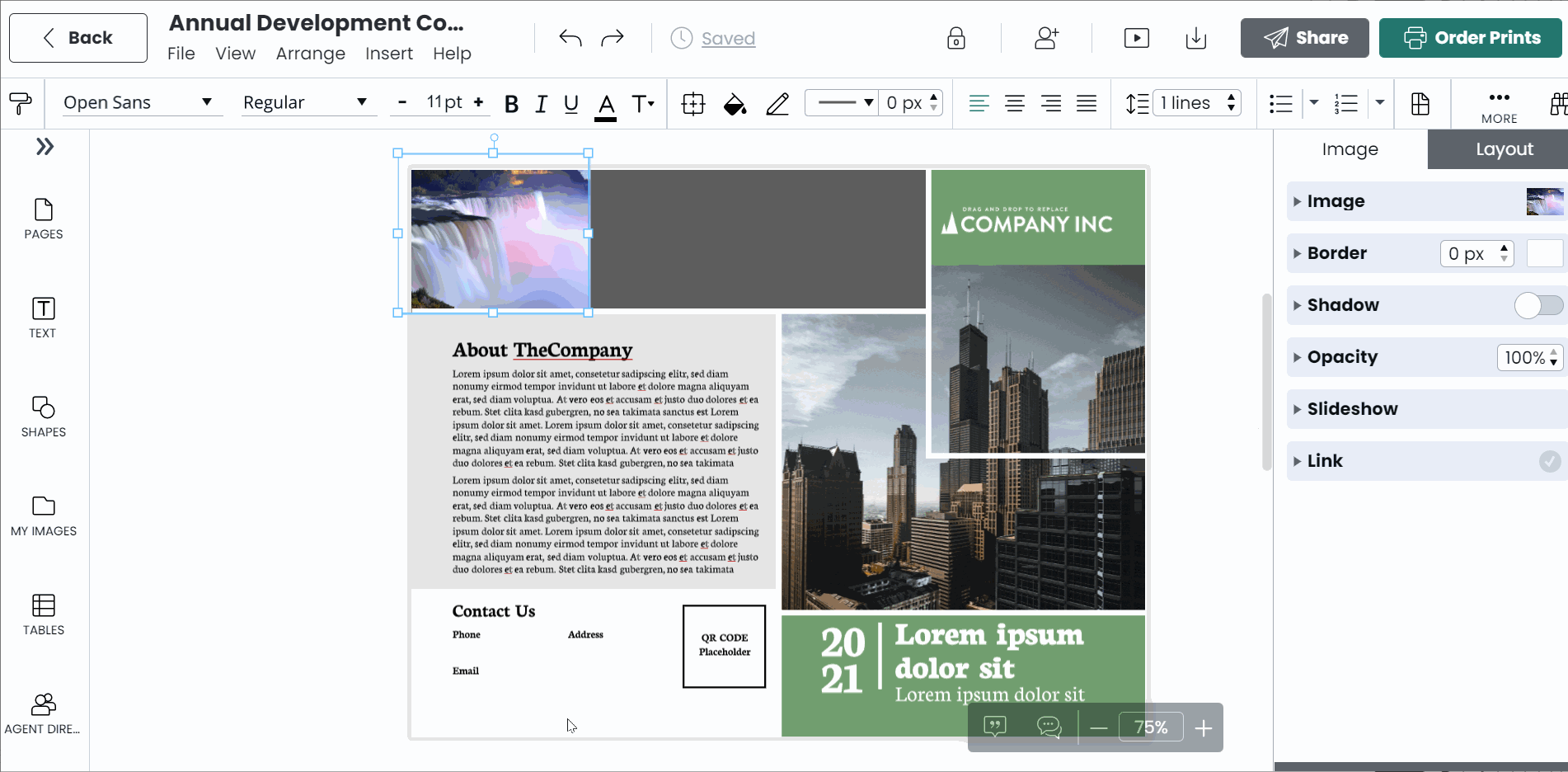This screenshot has width=1568, height=772.
Task: Switch to the Layout tab
Action: click(1505, 149)
